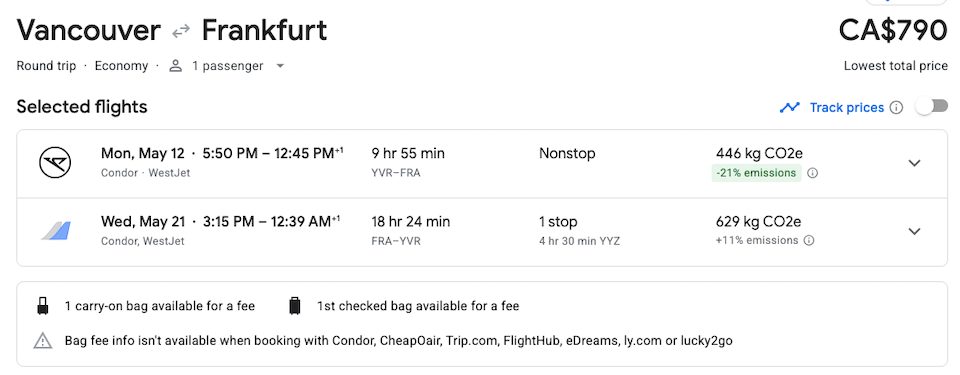
Task: Click info icon beside -21% emissions
Action: (812, 173)
